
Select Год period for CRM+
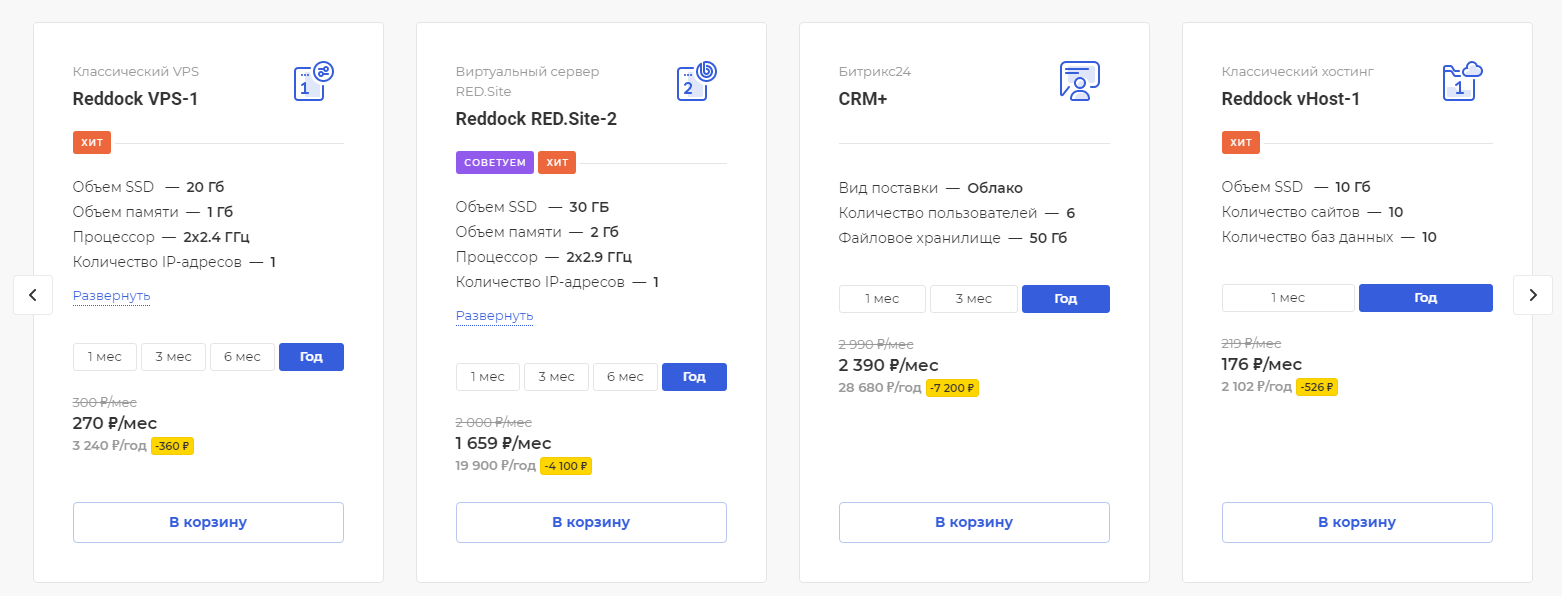click(1066, 299)
